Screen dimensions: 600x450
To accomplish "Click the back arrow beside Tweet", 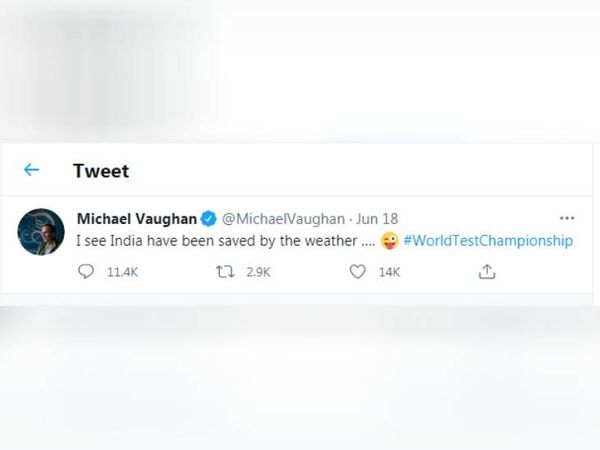I will click(x=31, y=170).
